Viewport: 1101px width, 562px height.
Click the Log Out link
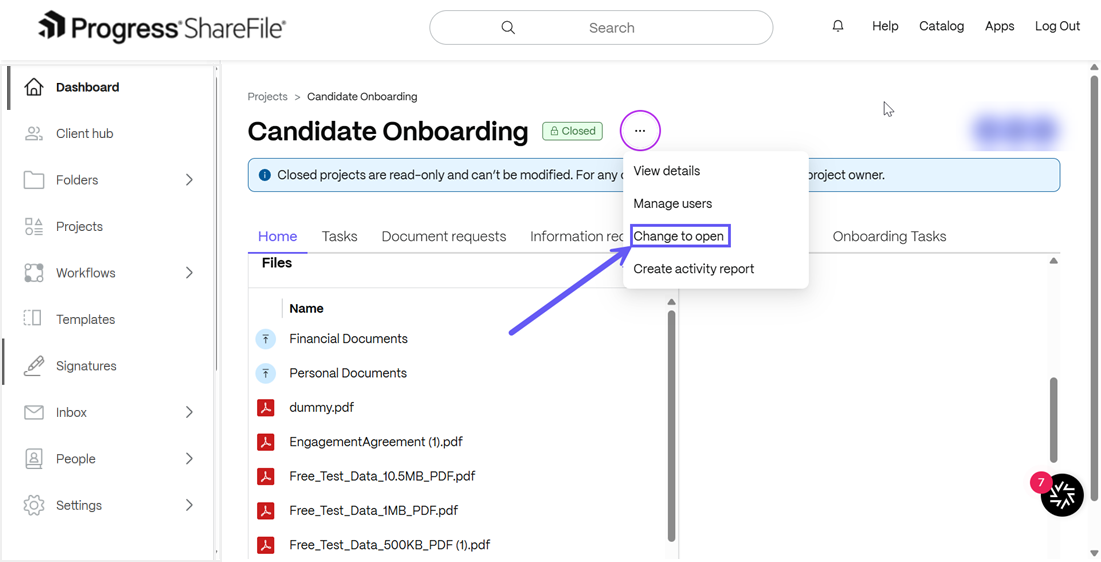click(x=1057, y=27)
